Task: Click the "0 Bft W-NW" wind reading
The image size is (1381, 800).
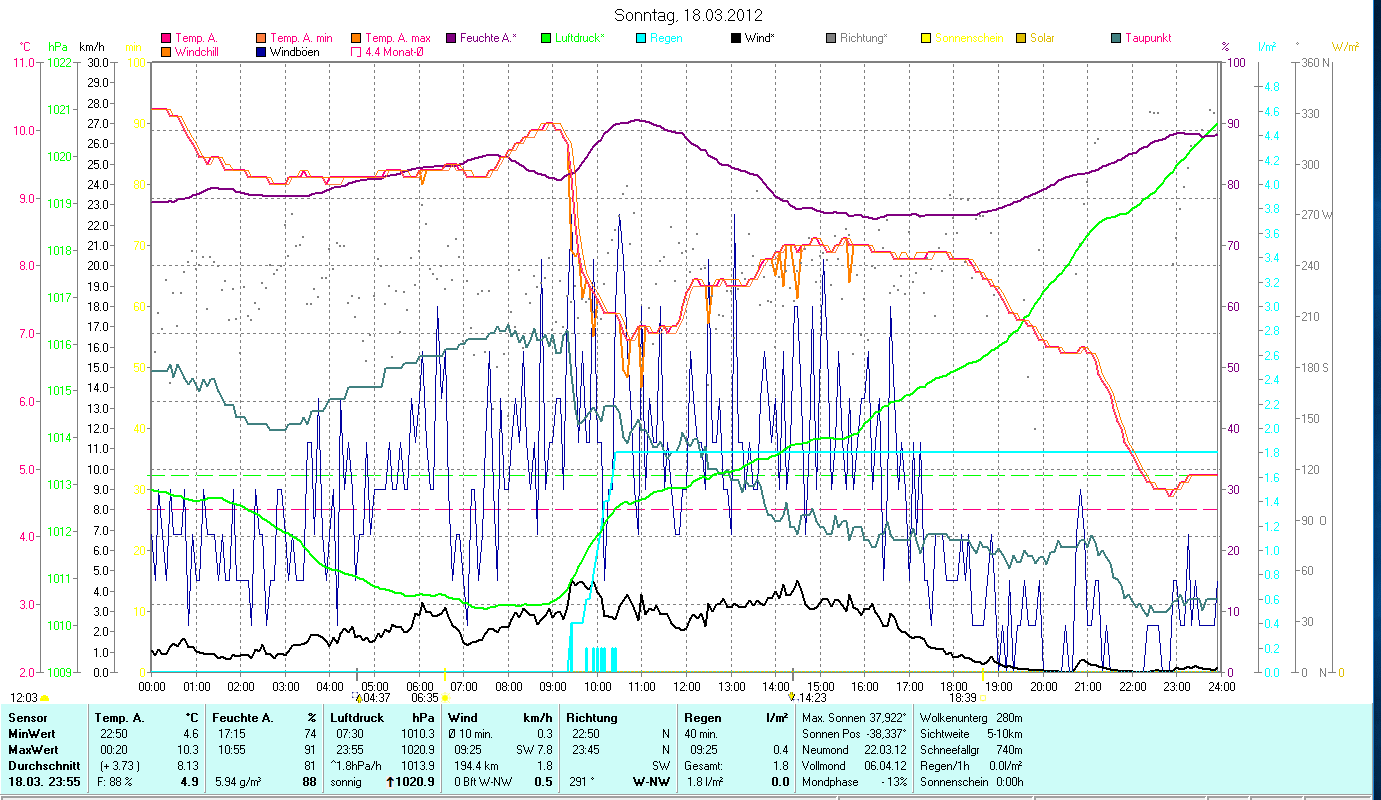Action: tap(482, 782)
